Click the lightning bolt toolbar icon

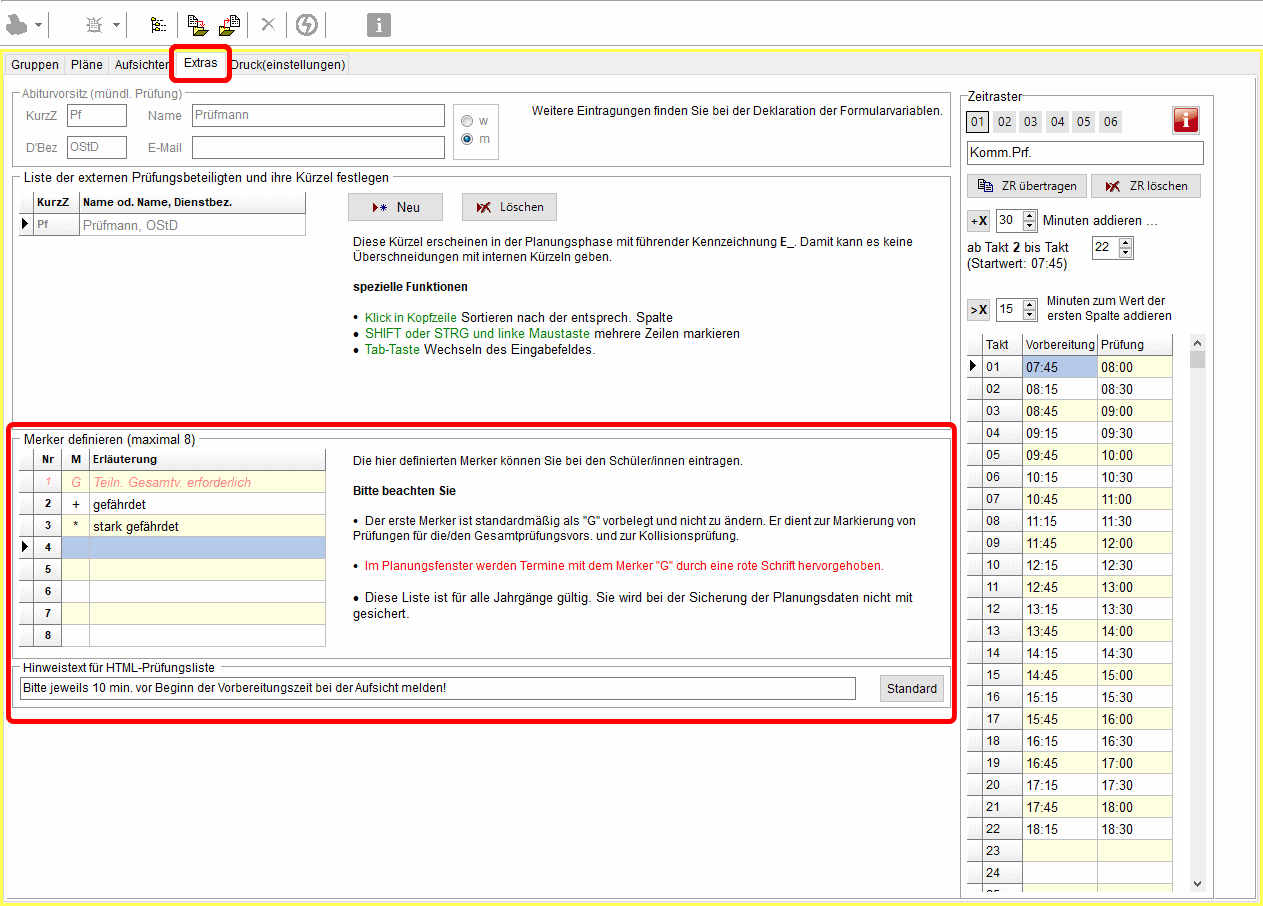coord(306,25)
